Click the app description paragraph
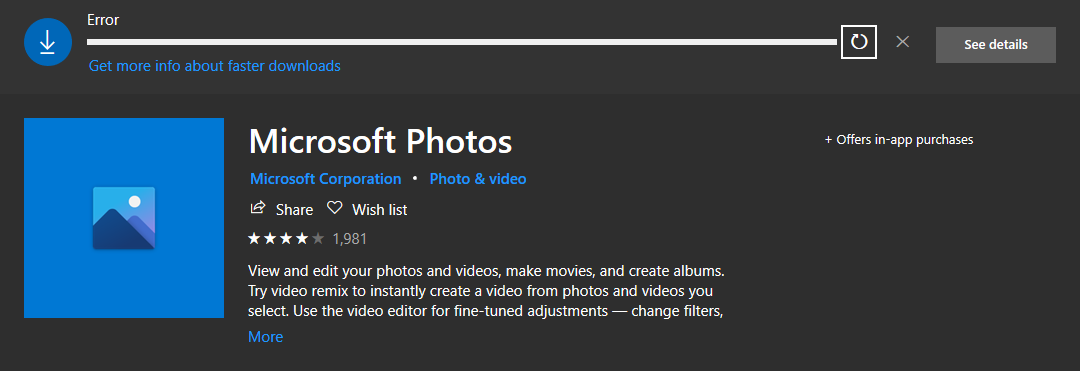This screenshot has height=371, width=1080. (486, 290)
